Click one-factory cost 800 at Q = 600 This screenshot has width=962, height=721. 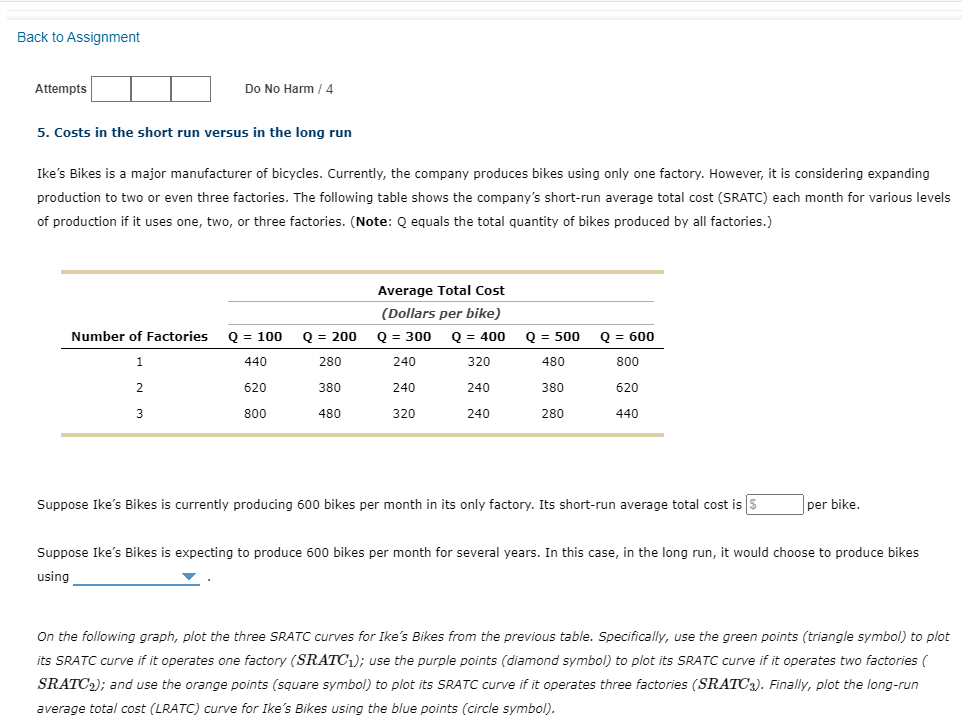click(x=627, y=362)
